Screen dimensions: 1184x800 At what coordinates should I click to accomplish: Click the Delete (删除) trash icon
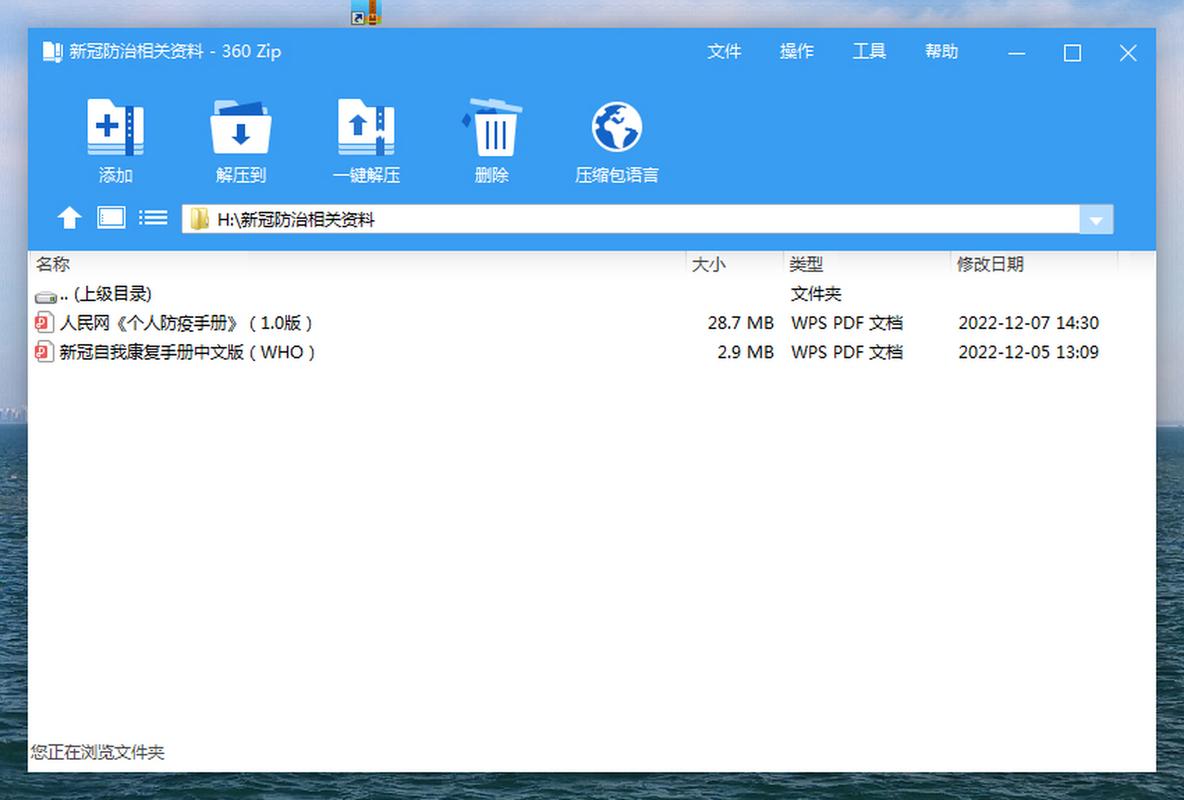492,129
